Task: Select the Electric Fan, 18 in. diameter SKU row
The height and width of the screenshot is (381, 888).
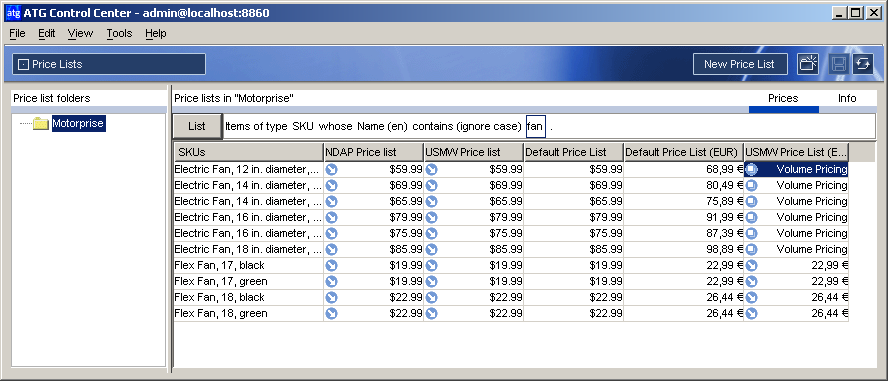Action: [249, 249]
